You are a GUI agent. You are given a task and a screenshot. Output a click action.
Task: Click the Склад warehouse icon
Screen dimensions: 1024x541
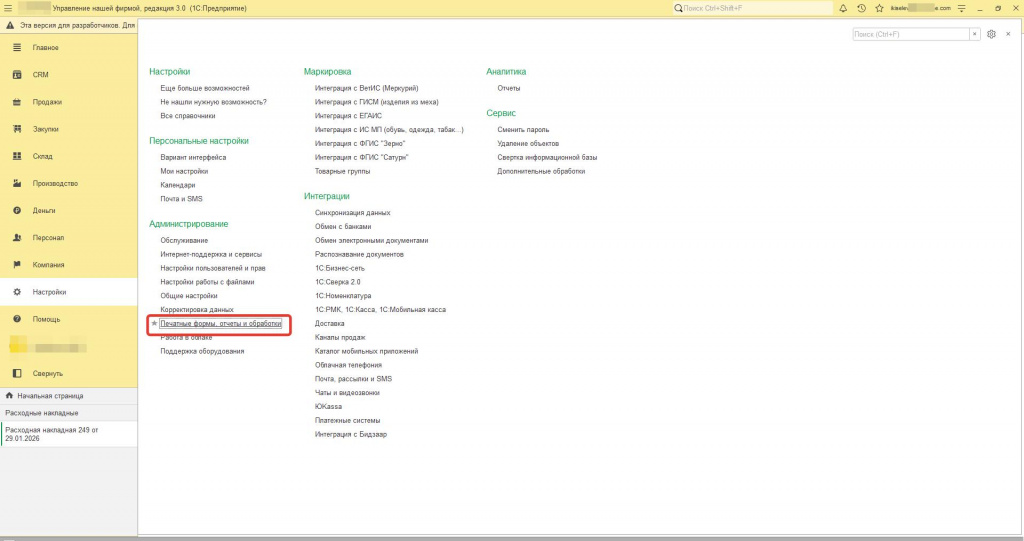pyautogui.click(x=17, y=156)
